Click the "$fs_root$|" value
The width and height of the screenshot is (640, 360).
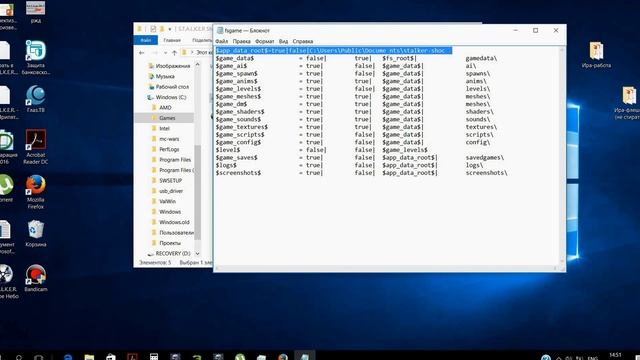click(399, 58)
